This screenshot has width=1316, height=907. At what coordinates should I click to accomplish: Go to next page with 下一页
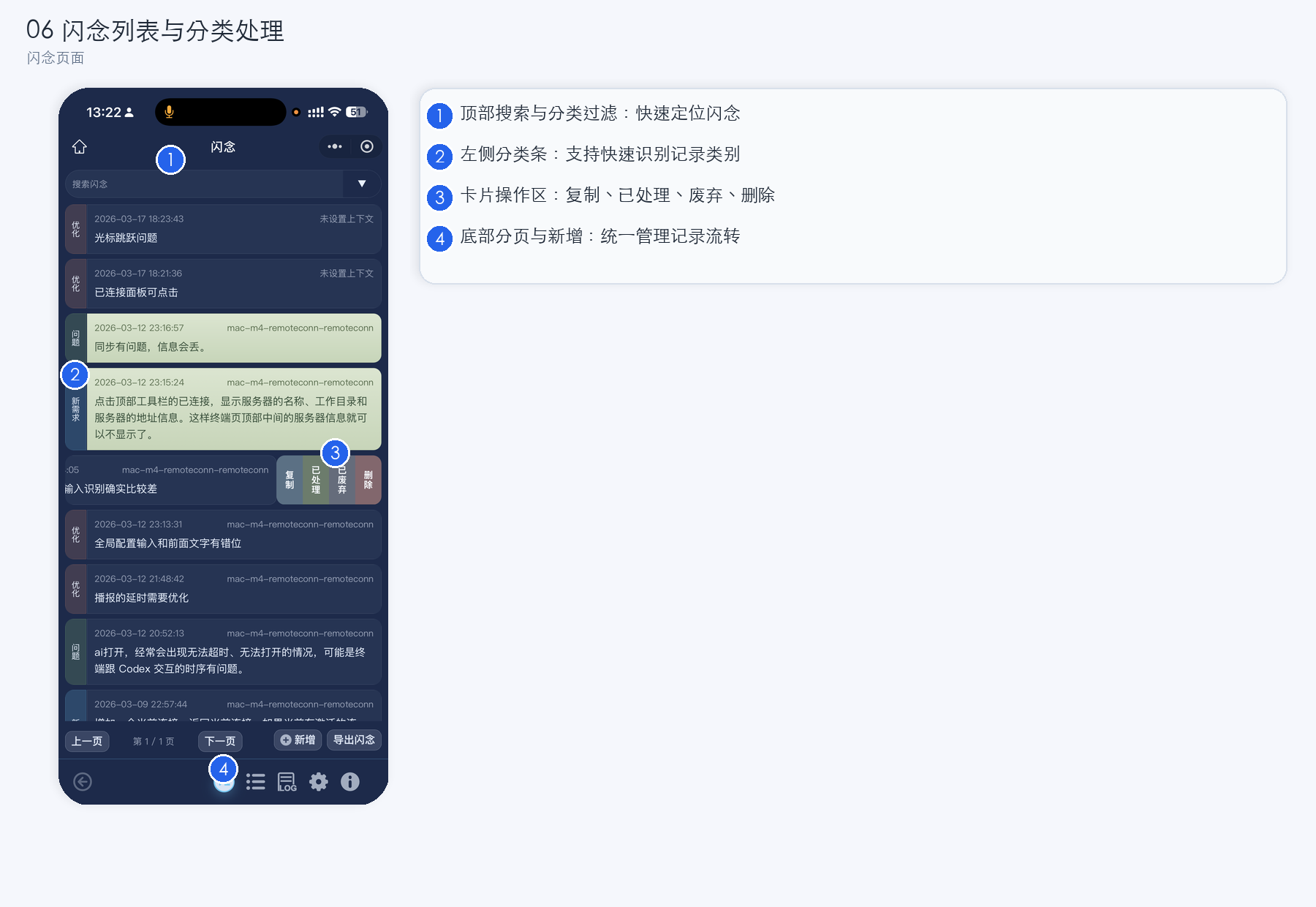coord(220,741)
